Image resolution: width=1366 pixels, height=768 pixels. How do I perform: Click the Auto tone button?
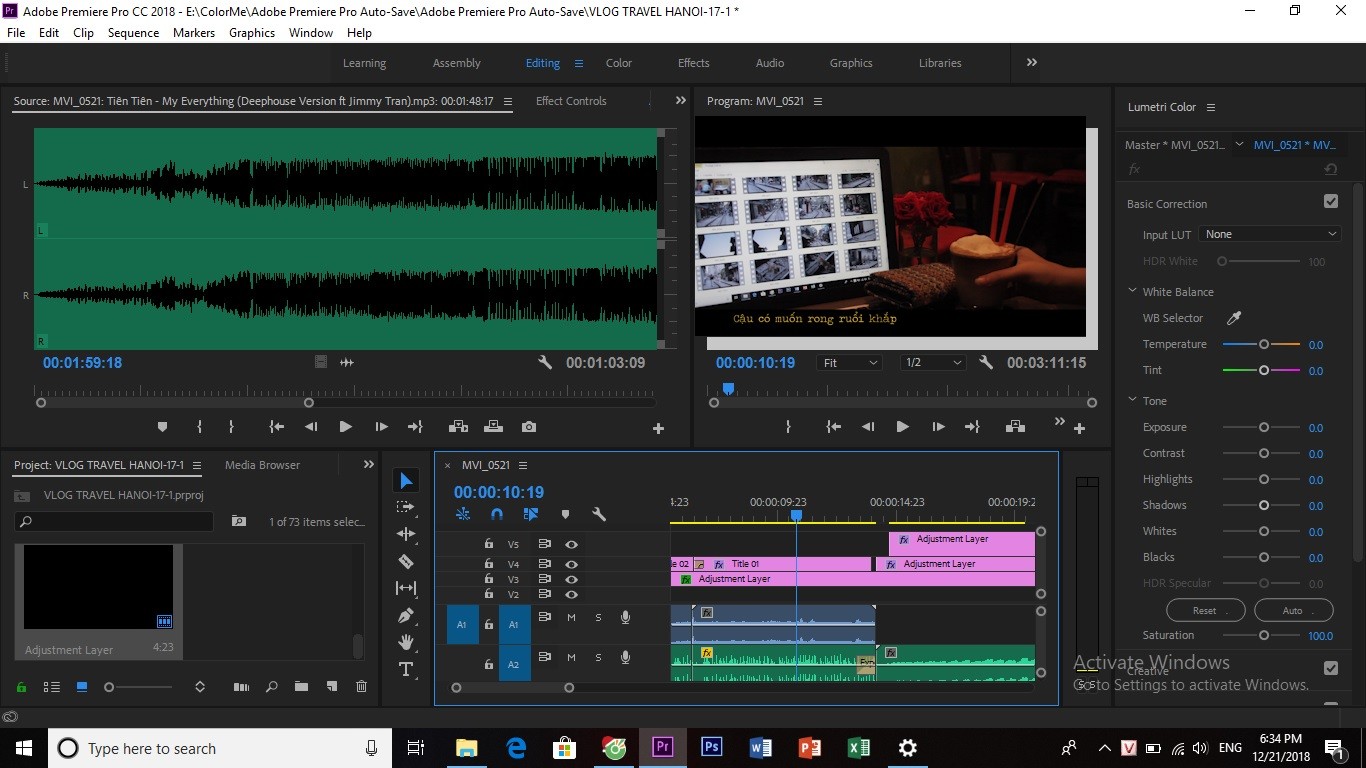(x=1293, y=610)
